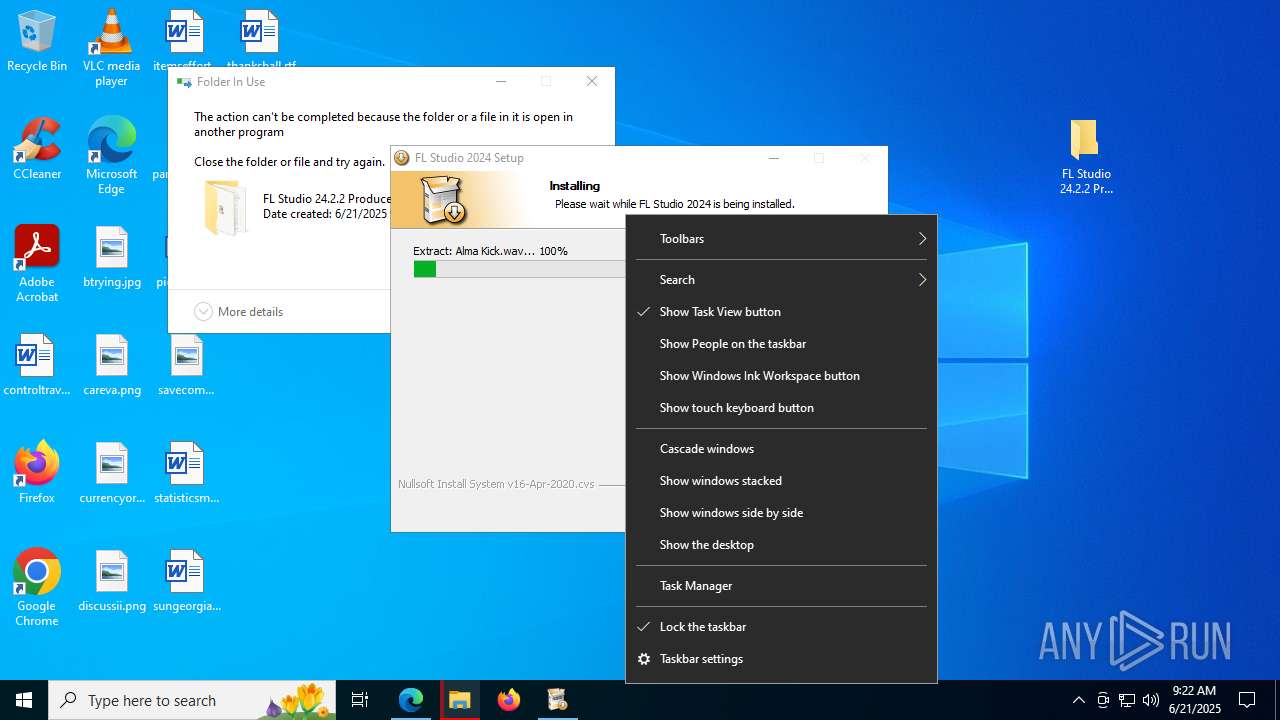This screenshot has width=1280, height=720.
Task: Open Google Chrome desktop shortcut
Action: point(37,588)
